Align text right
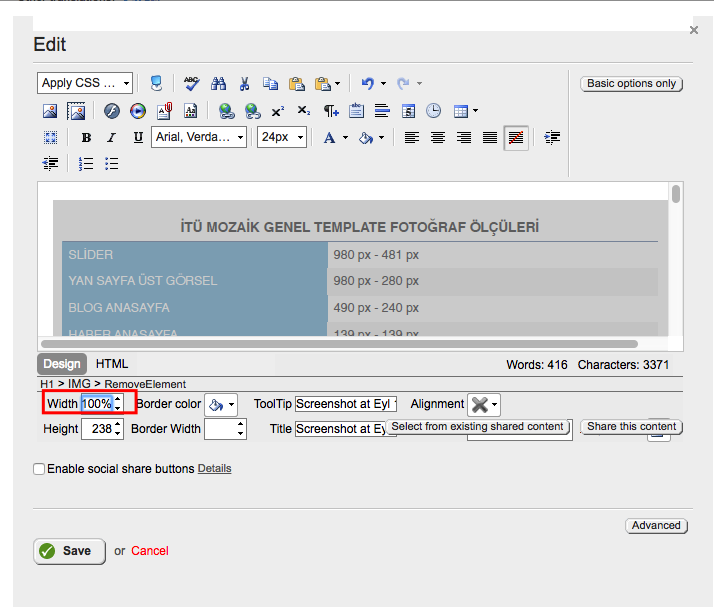Screen dimensions: 714x615 (464, 137)
